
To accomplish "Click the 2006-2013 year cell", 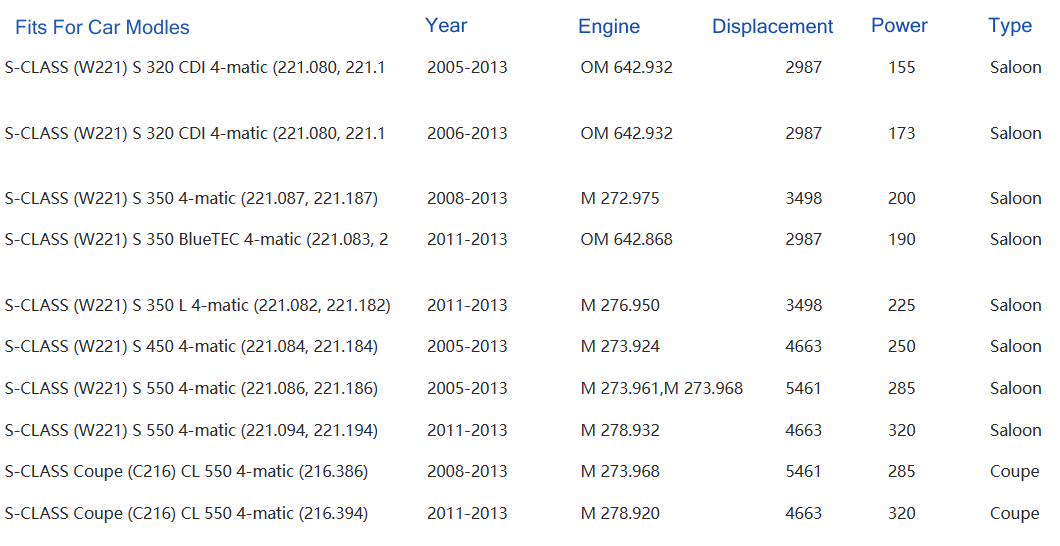I will [467, 133].
